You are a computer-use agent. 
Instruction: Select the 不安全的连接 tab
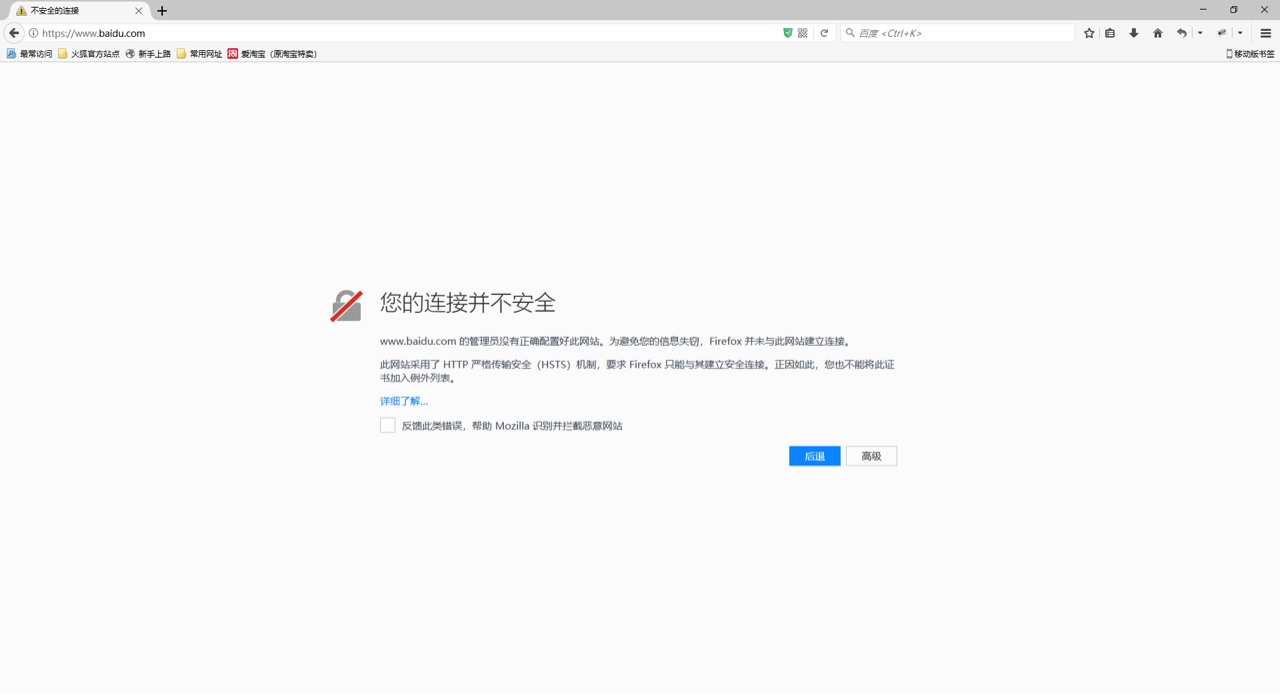[78, 11]
